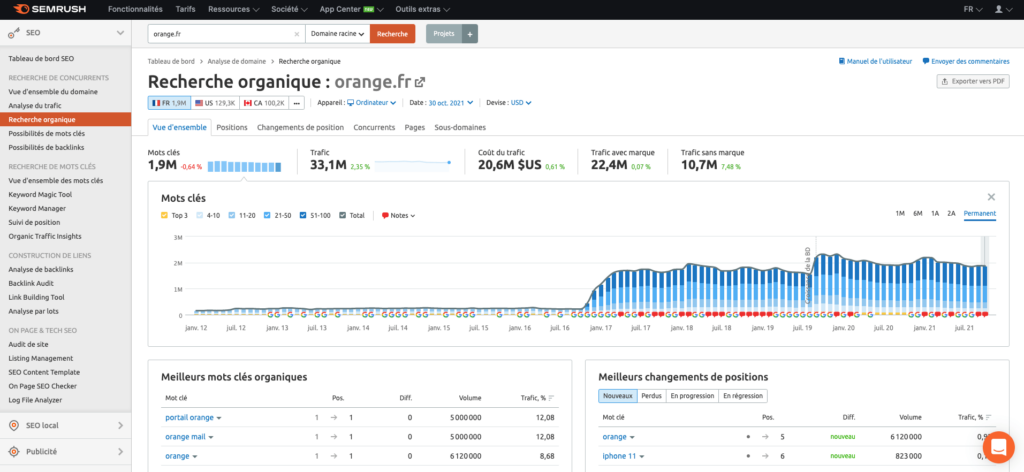
Task: Toggle the Total series checkbox
Action: point(343,215)
